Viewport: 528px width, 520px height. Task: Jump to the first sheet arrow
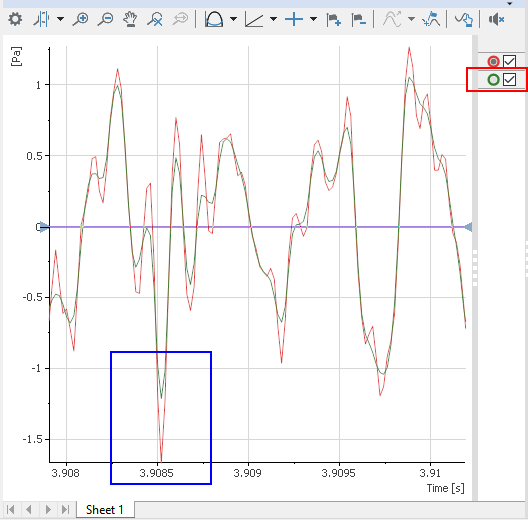coord(10,510)
